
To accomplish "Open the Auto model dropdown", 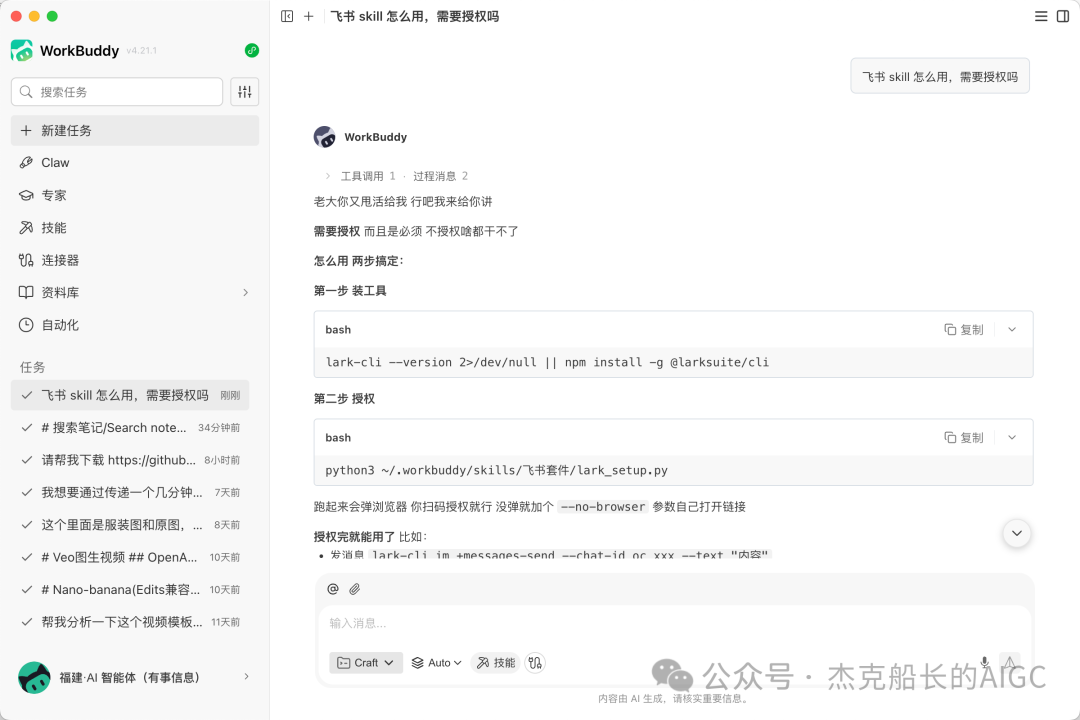I will [x=437, y=663].
